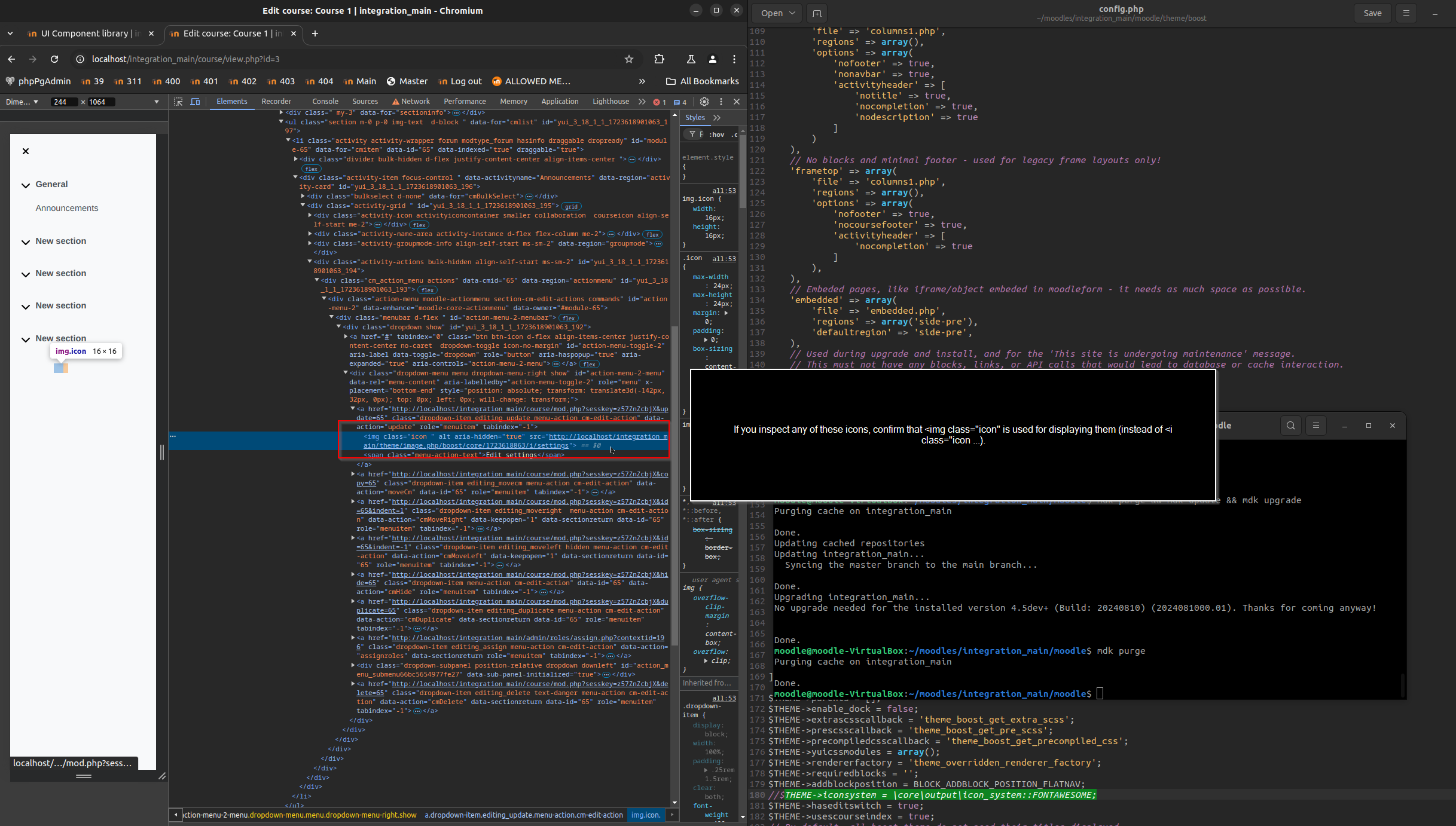
Task: Select img.icon in DevTools breadcrumb
Action: point(646,815)
